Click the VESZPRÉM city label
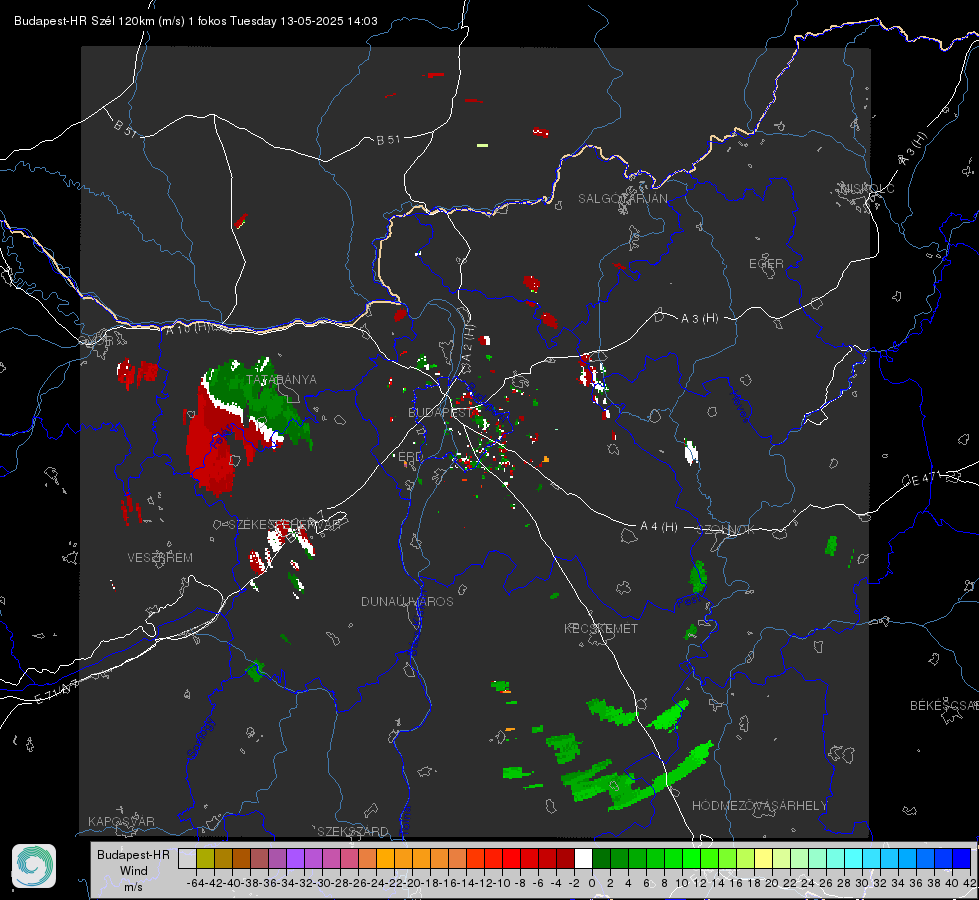Screen dimensions: 979x900 [x=160, y=558]
